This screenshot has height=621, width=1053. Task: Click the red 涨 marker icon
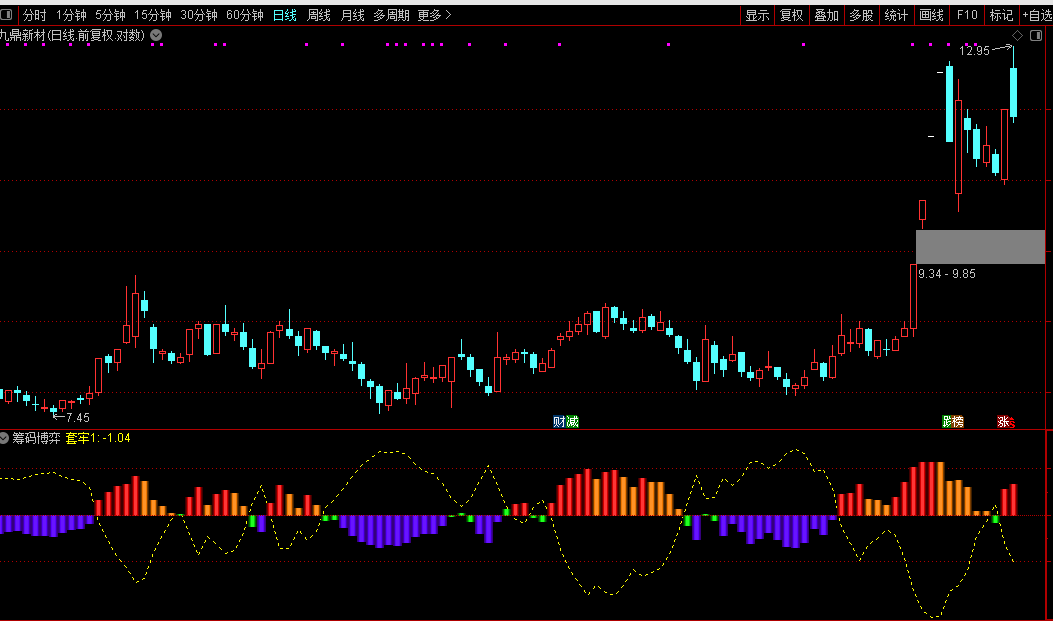coord(1005,422)
